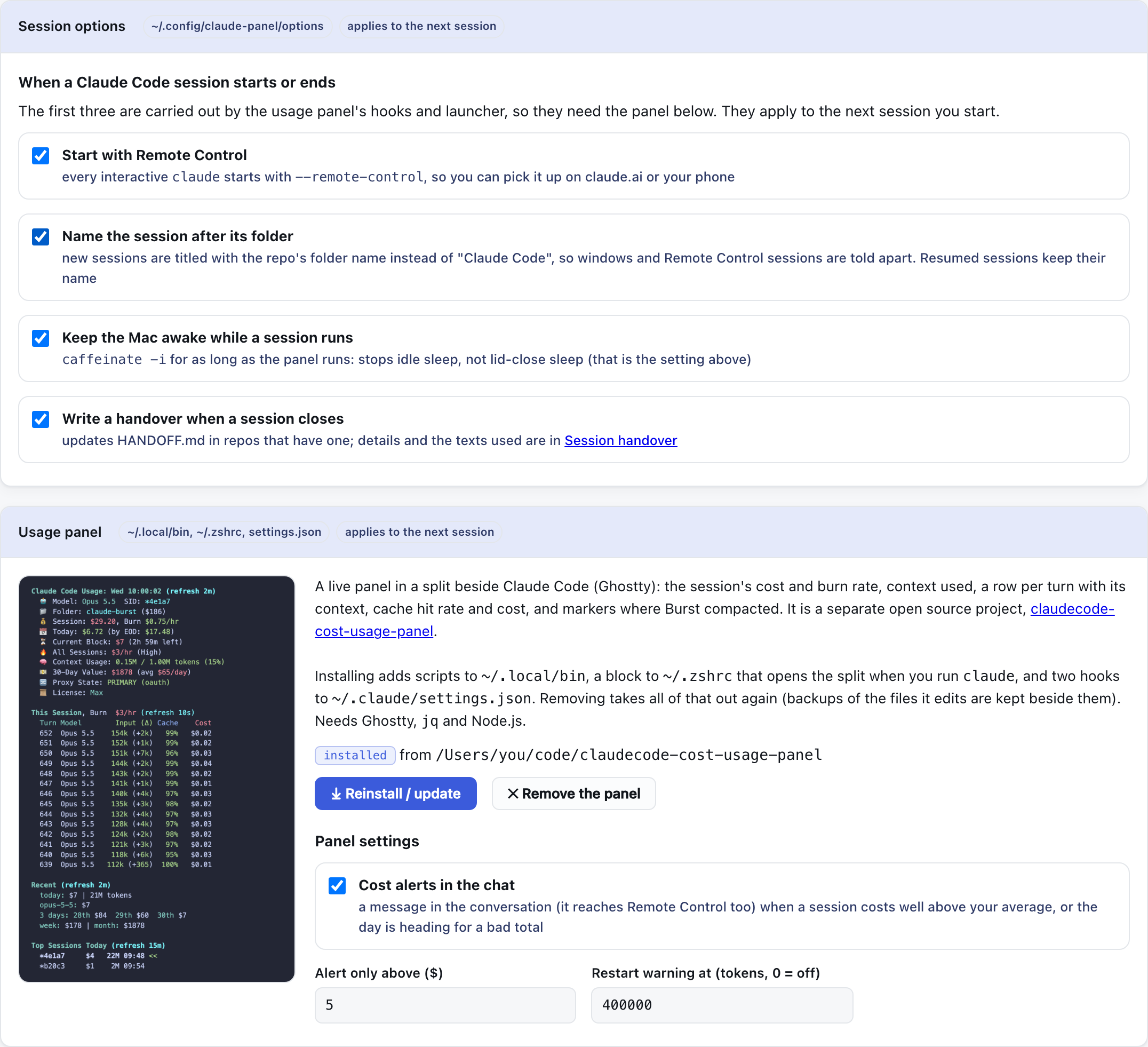This screenshot has height=1047, width=1148.
Task: Click the ~/.config/claude-panel/options path badge
Action: point(237,26)
